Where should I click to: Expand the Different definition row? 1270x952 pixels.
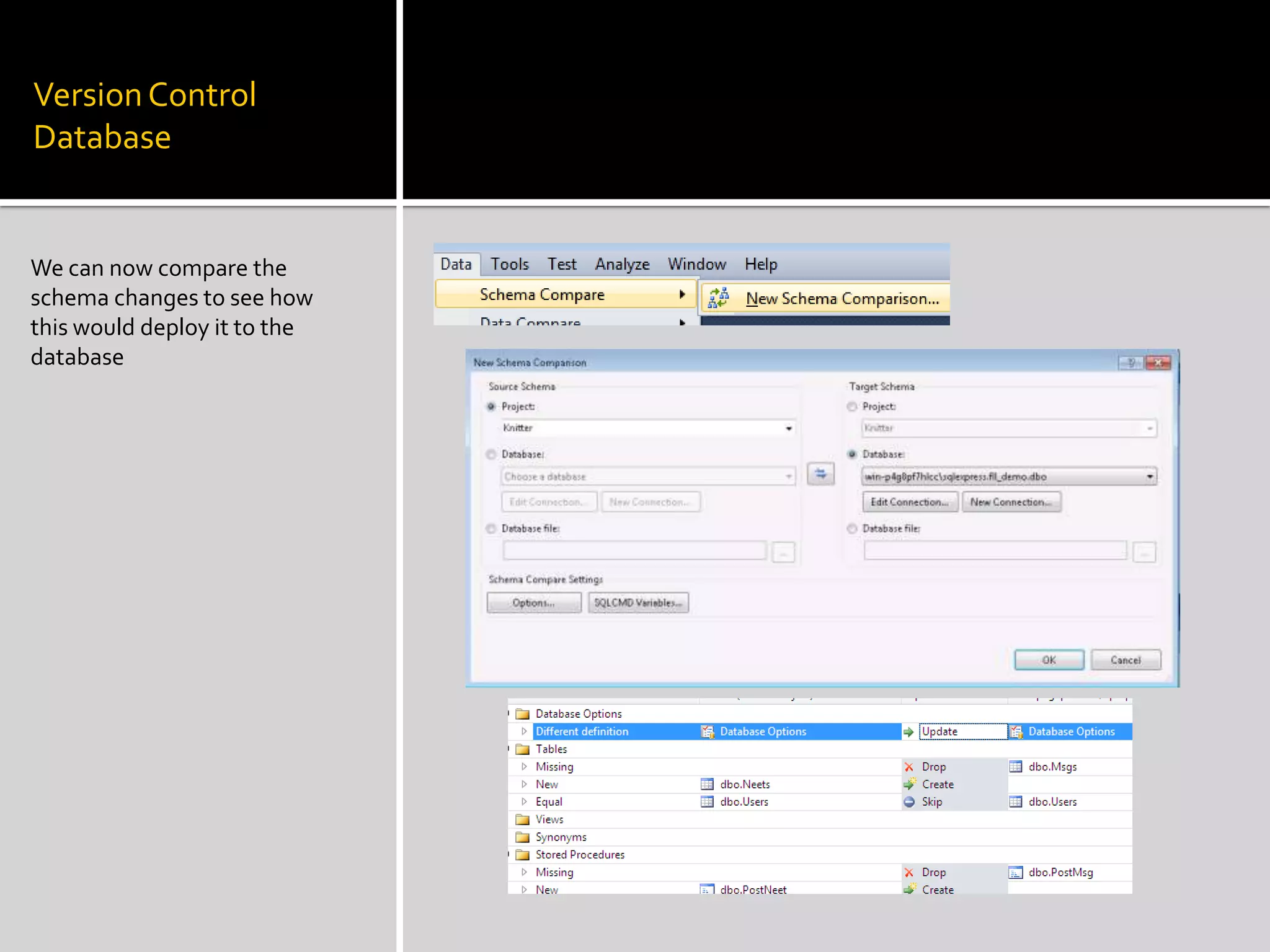[x=524, y=731]
